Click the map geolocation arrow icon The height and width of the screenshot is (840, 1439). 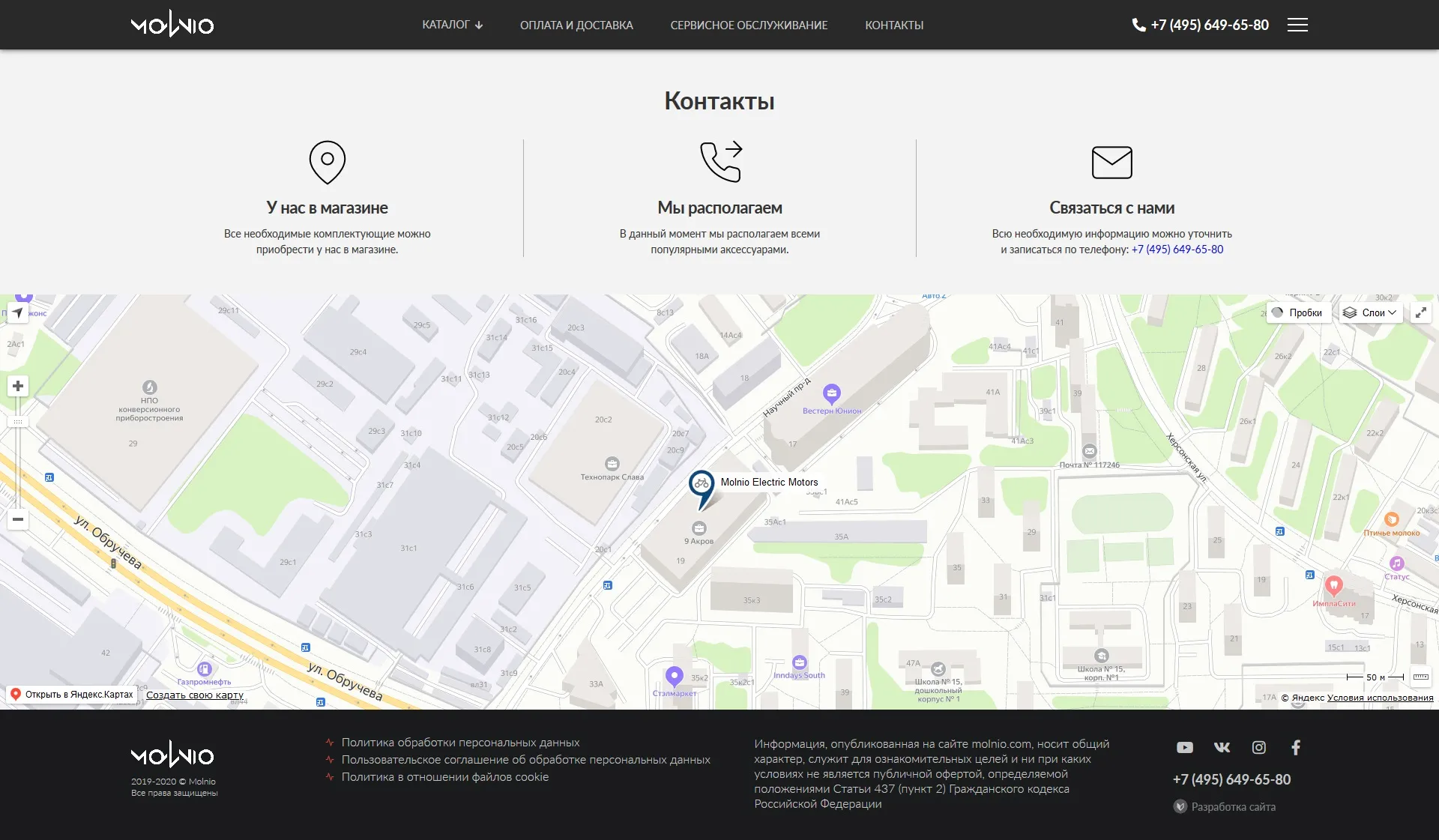18,313
